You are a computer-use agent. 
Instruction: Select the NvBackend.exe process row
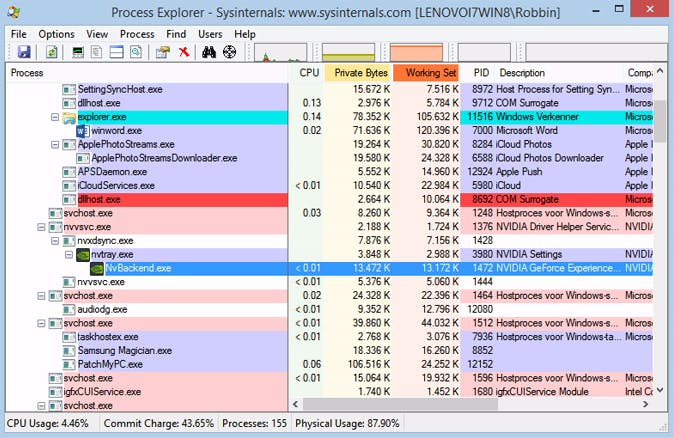pyautogui.click(x=330, y=268)
